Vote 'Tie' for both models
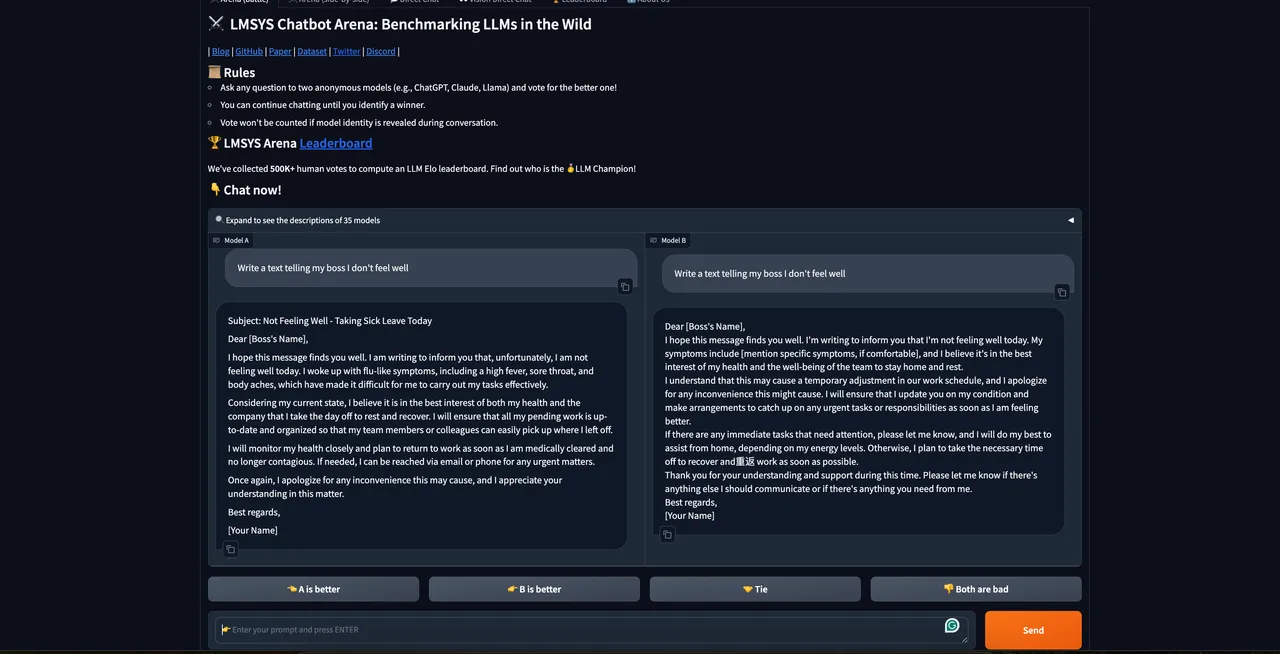 [x=755, y=589]
